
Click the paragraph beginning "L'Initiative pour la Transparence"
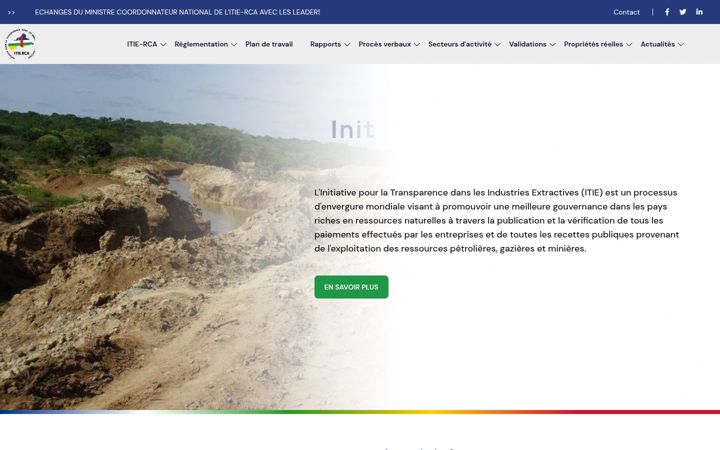click(497, 220)
